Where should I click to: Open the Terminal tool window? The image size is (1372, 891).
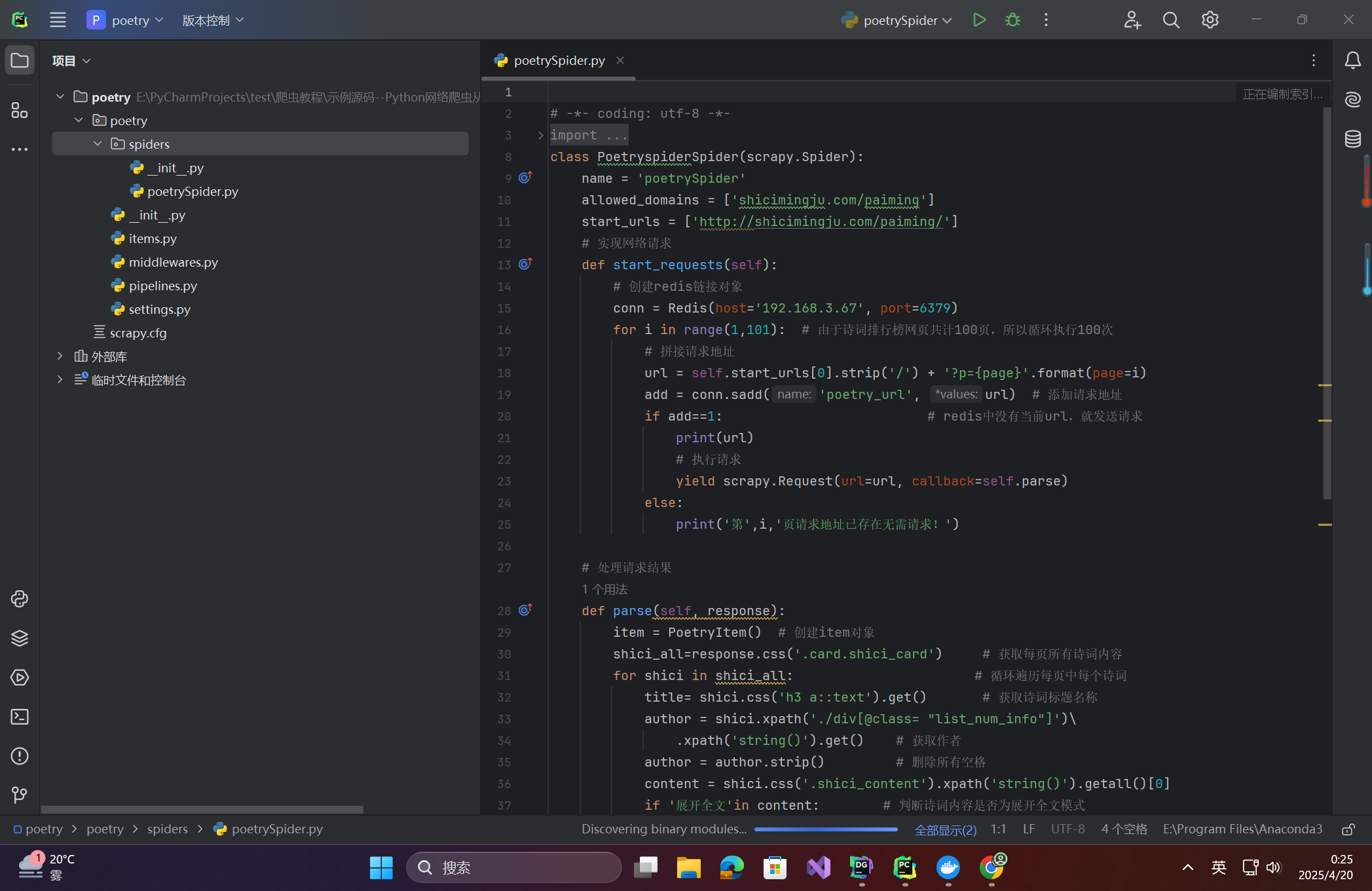click(x=20, y=717)
